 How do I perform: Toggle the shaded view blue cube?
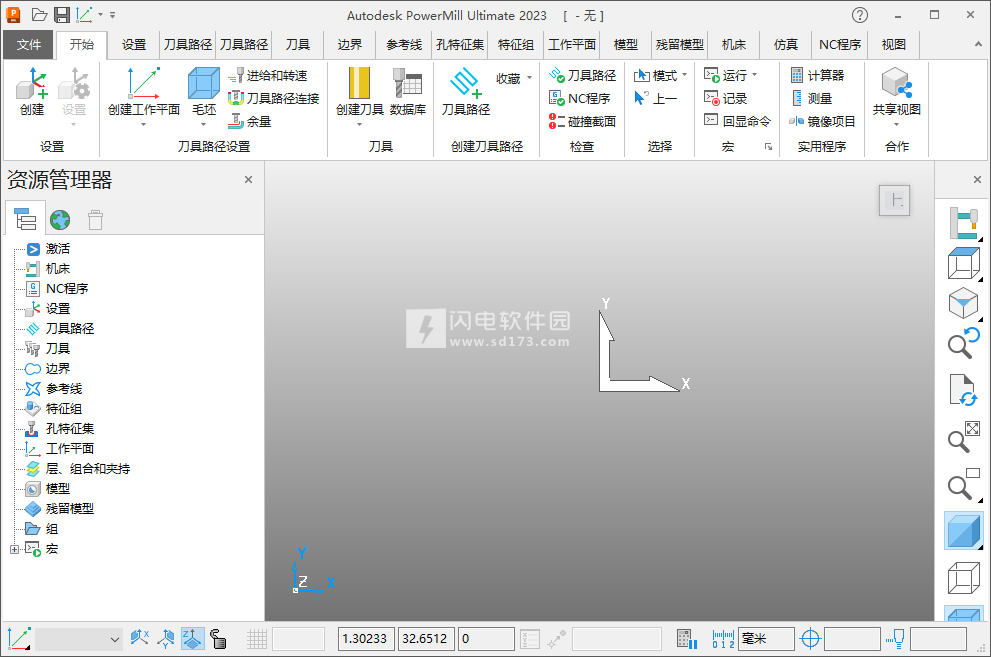click(963, 531)
